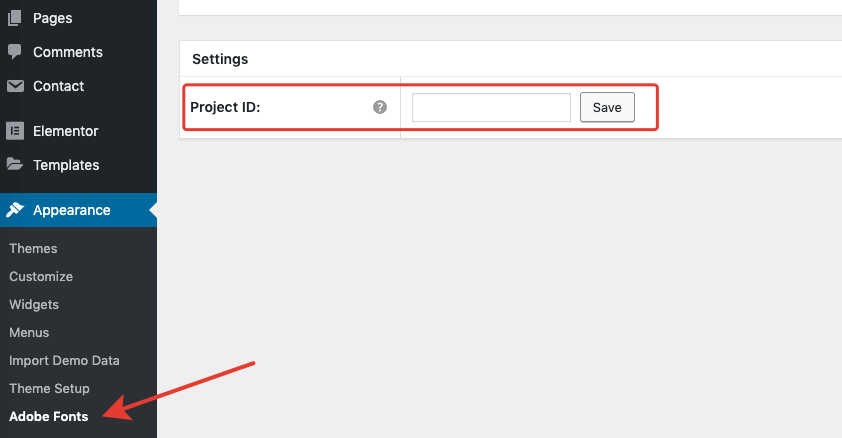
Task: Navigate to Theme Setup
Action: coord(49,388)
